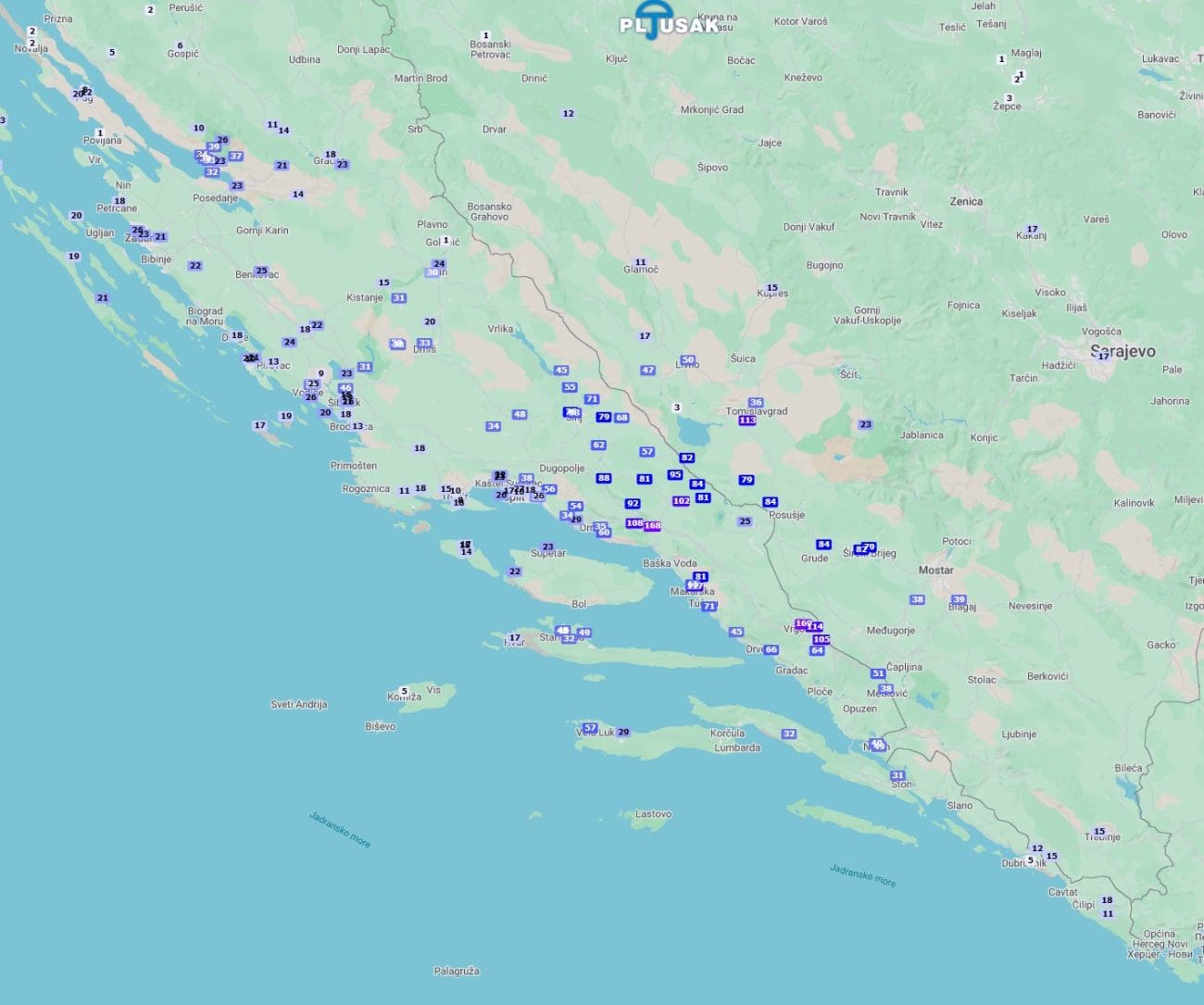This screenshot has width=1204, height=1005.
Task: Click the dark blue 92 marker
Action: 633,504
